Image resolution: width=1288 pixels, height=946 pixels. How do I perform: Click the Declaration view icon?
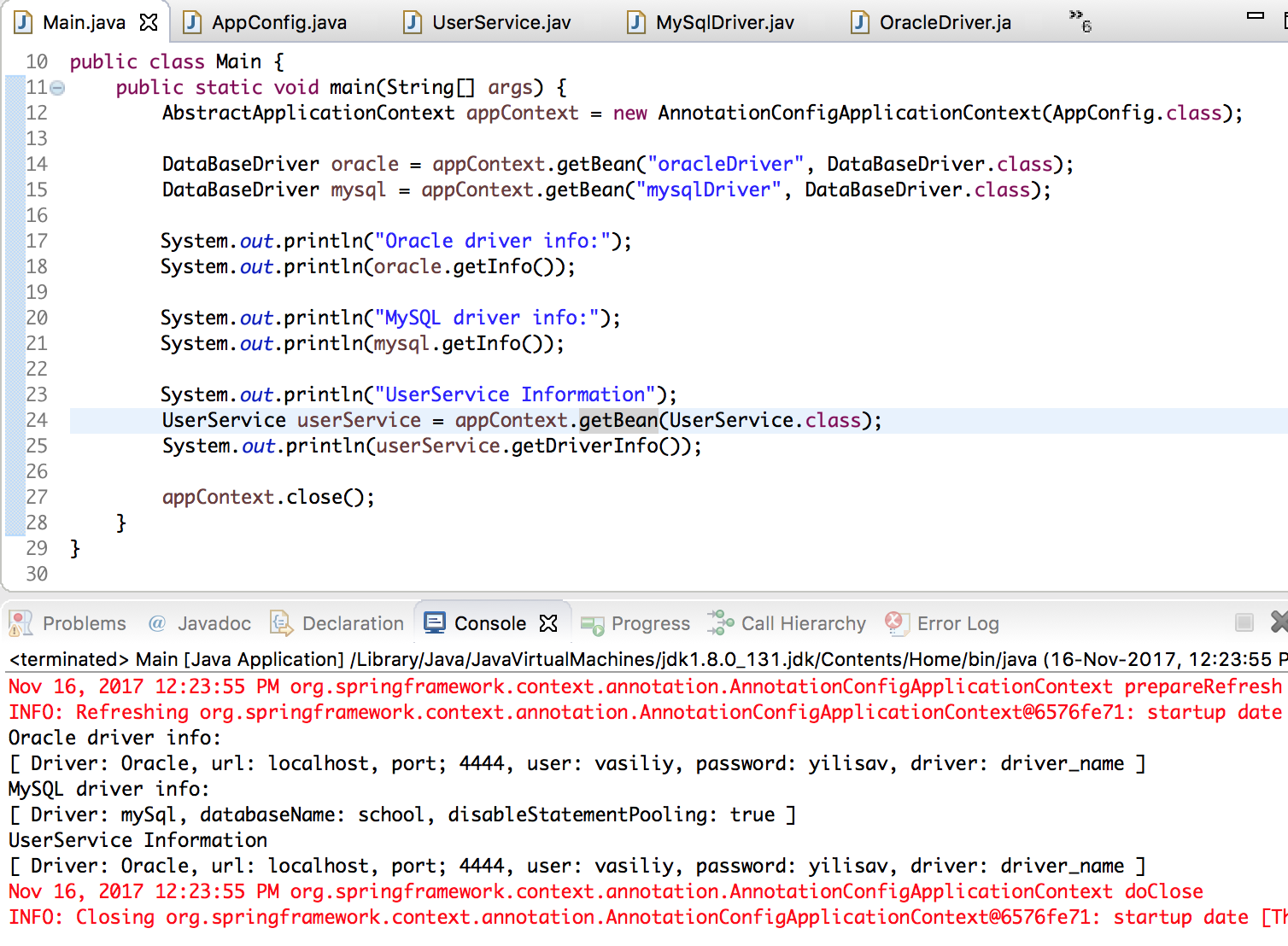(x=281, y=623)
